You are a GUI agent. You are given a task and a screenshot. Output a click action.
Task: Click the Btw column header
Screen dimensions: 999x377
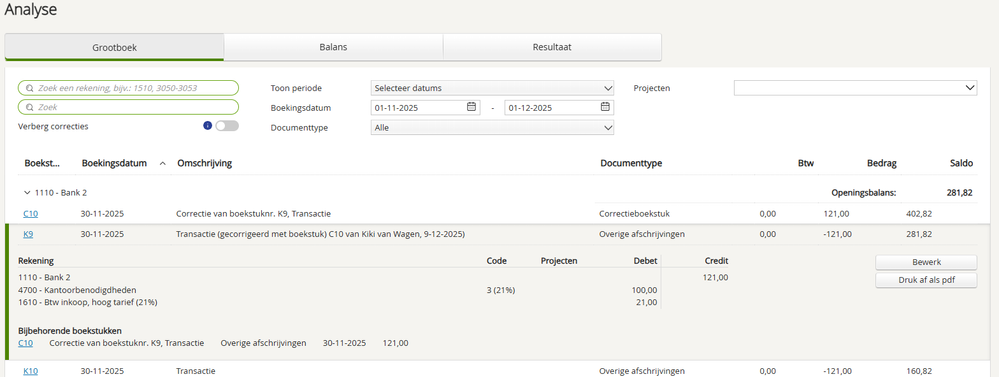point(805,164)
